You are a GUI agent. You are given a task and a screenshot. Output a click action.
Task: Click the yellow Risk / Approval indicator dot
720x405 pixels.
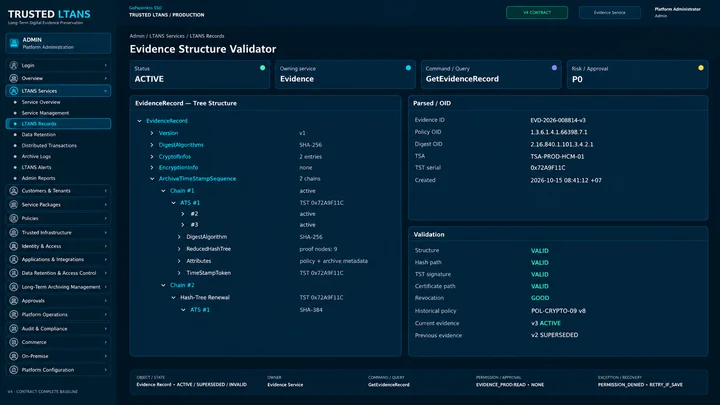pyautogui.click(x=701, y=68)
